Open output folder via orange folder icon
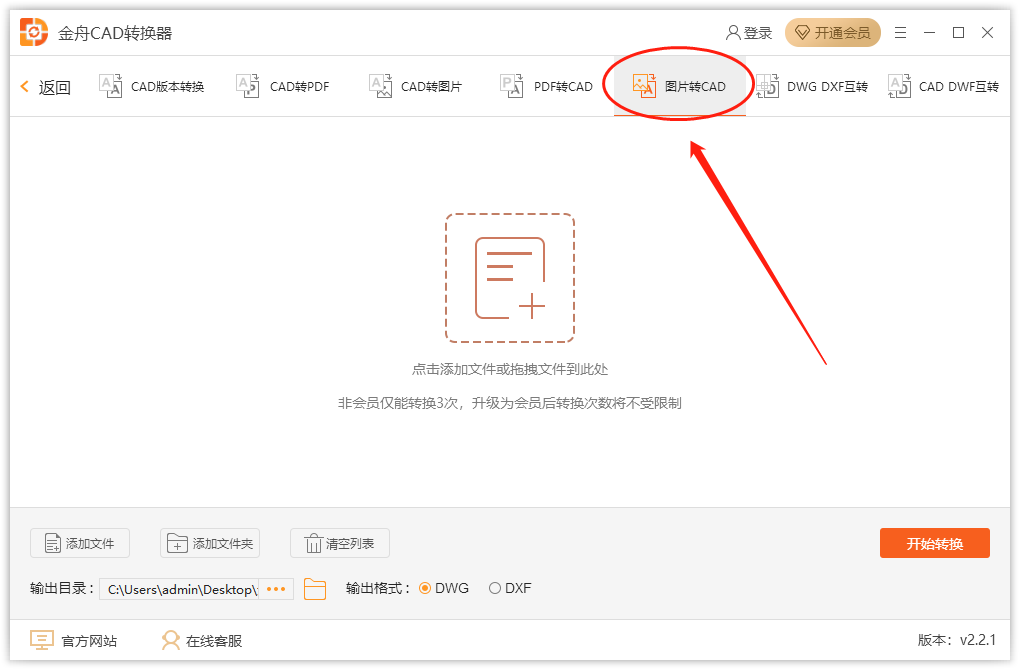Image resolution: width=1020 pixels, height=670 pixels. (315, 589)
